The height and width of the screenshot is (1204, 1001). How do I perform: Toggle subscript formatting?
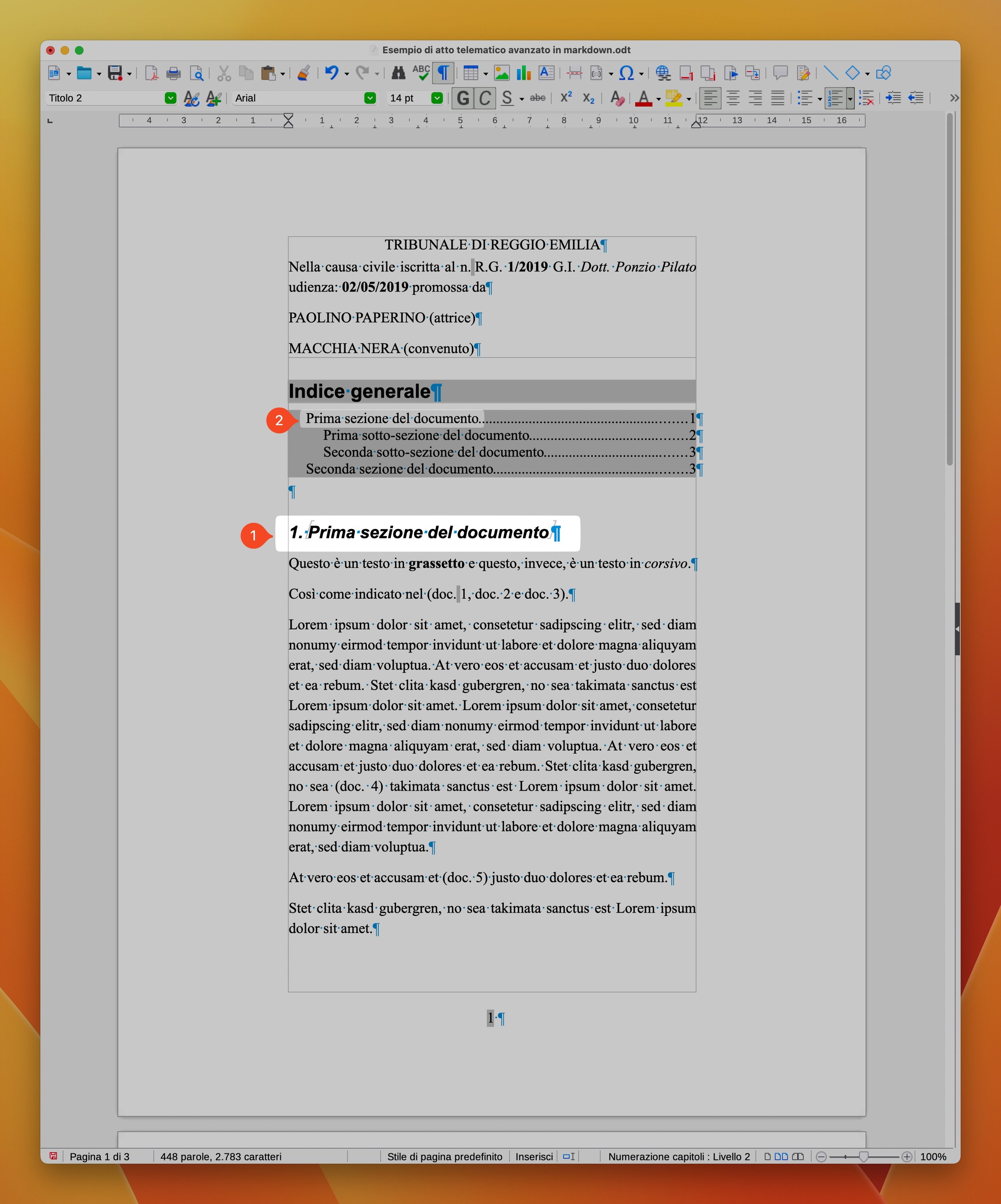pyautogui.click(x=589, y=98)
